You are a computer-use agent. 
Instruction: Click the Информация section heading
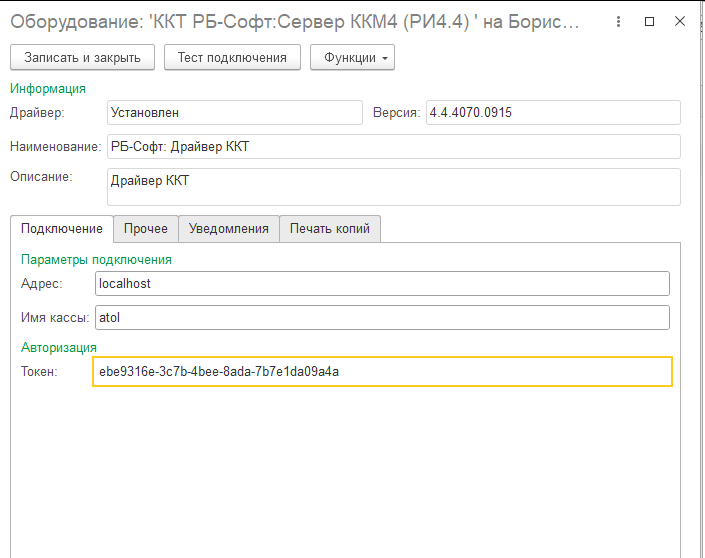48,89
